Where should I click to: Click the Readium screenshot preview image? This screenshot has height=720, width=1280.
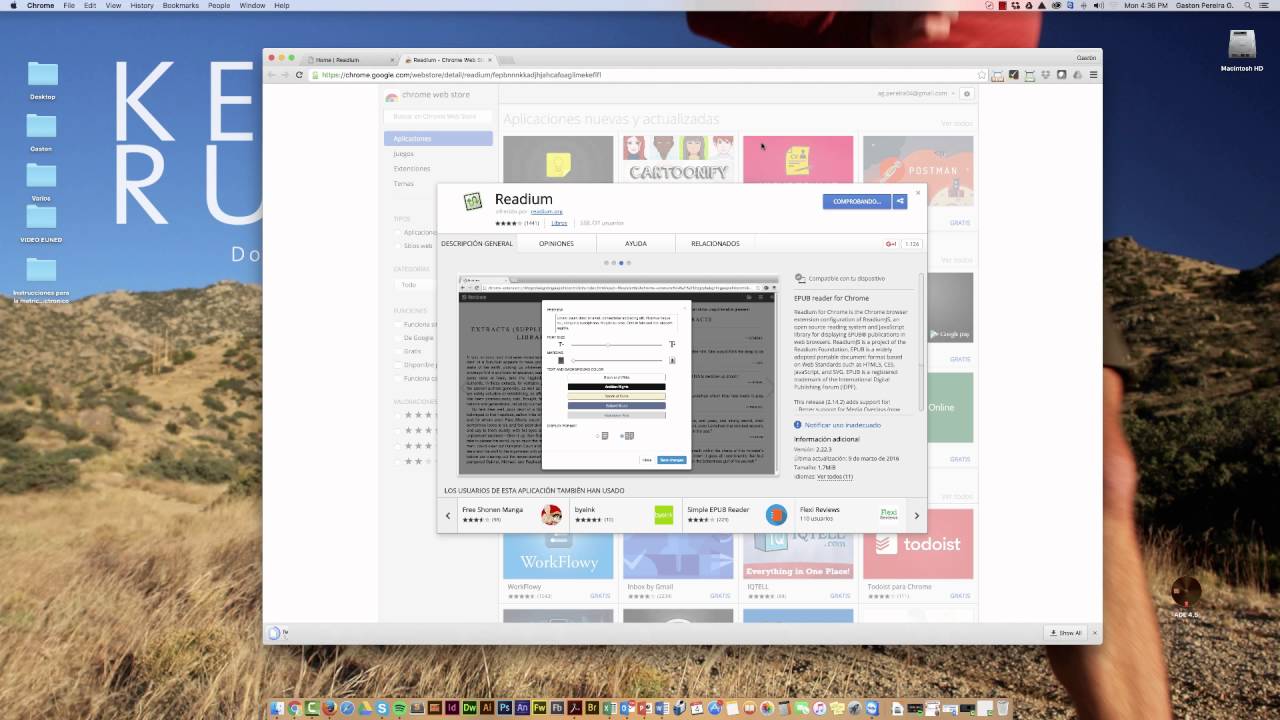(617, 375)
